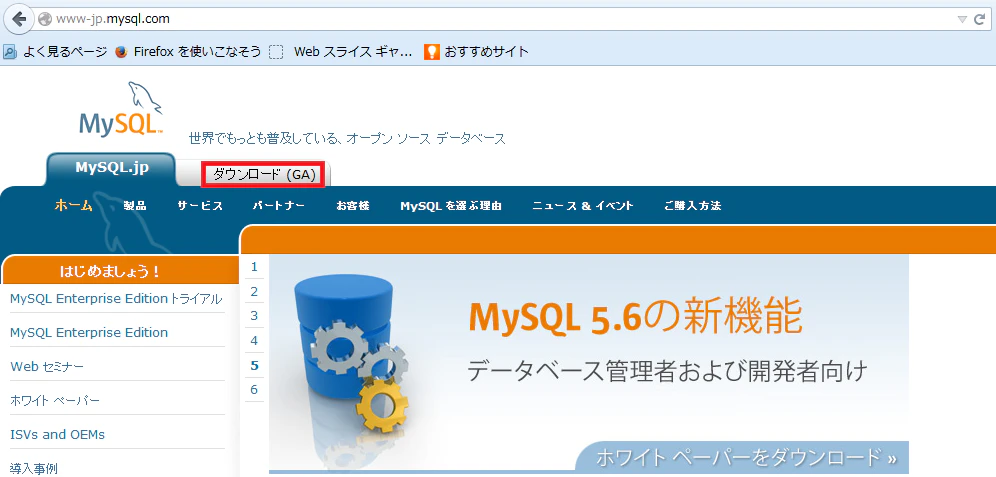This screenshot has height=477, width=996.
Task: Show banner slide 4
Action: click(x=254, y=340)
